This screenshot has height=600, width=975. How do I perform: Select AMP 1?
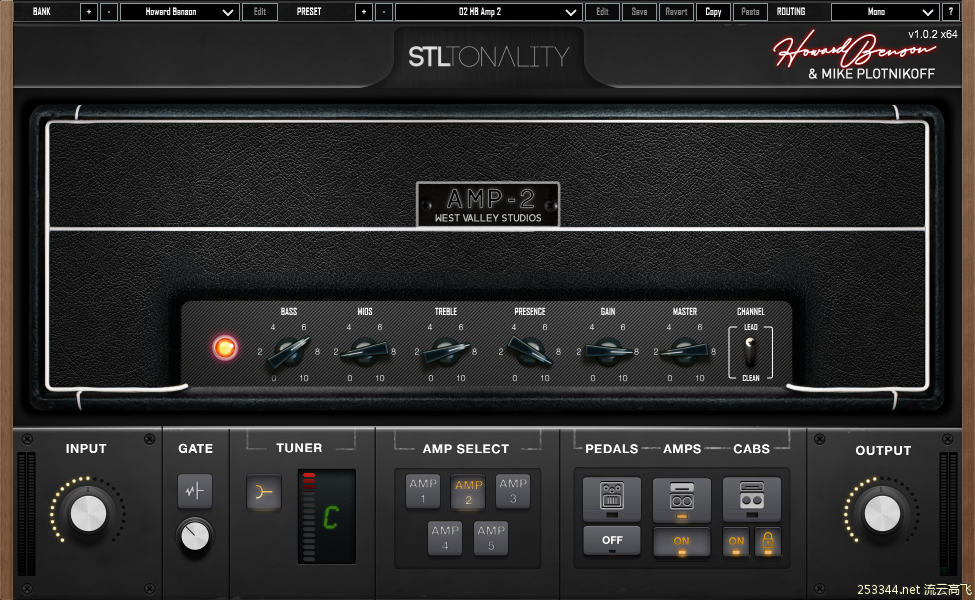[423, 491]
